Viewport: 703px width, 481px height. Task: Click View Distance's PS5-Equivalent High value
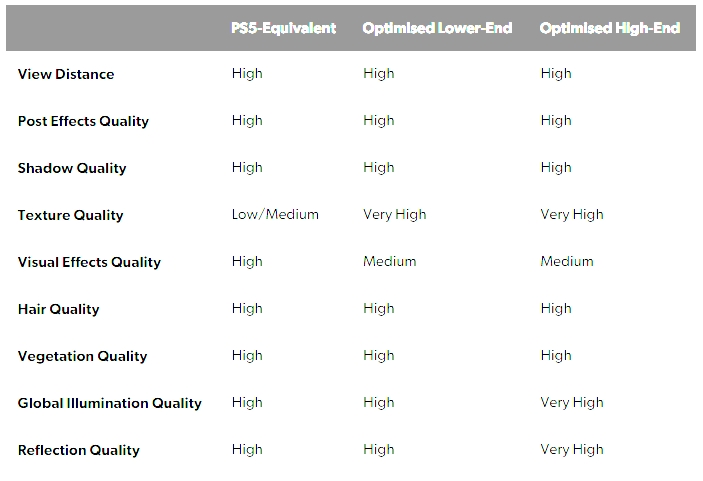click(247, 73)
